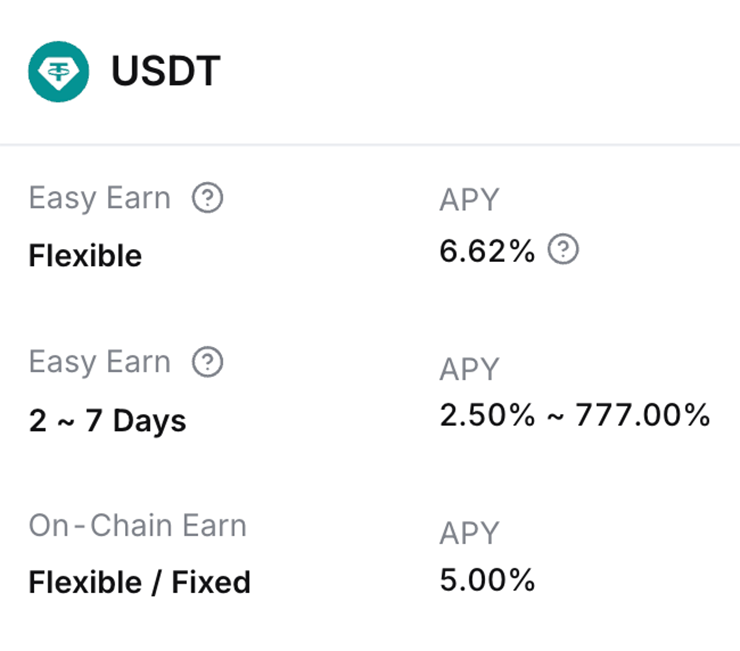Select the 5.00% On-Chain APY value
This screenshot has width=740, height=651.
[x=487, y=580]
